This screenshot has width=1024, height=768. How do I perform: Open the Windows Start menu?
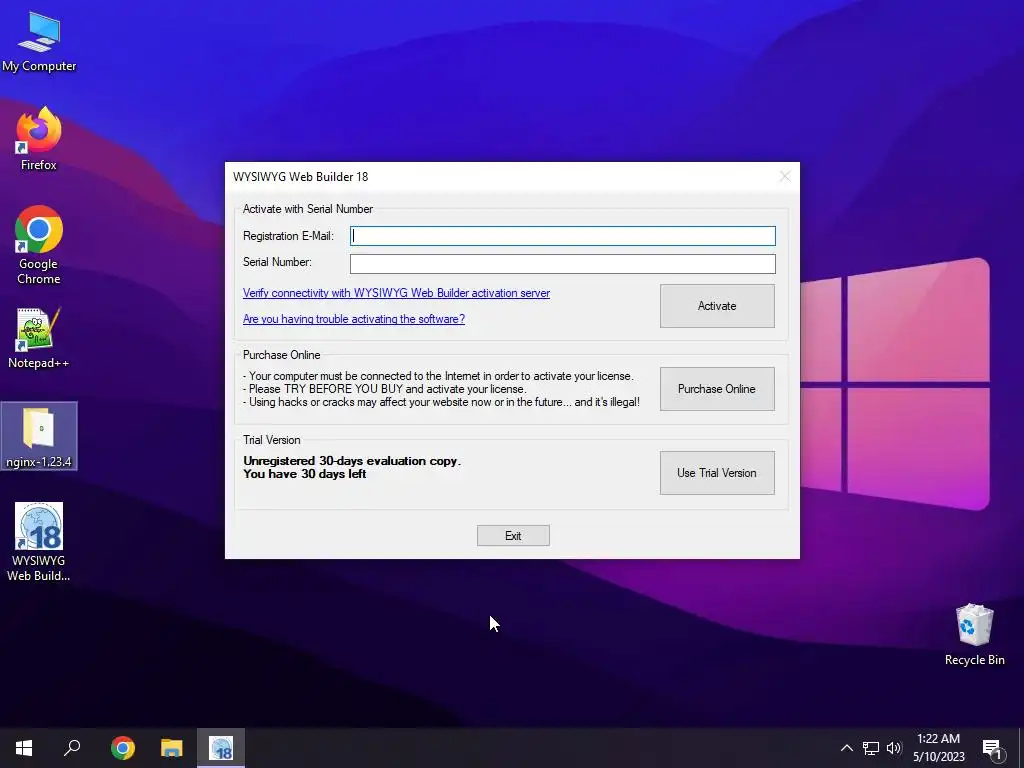(24, 748)
